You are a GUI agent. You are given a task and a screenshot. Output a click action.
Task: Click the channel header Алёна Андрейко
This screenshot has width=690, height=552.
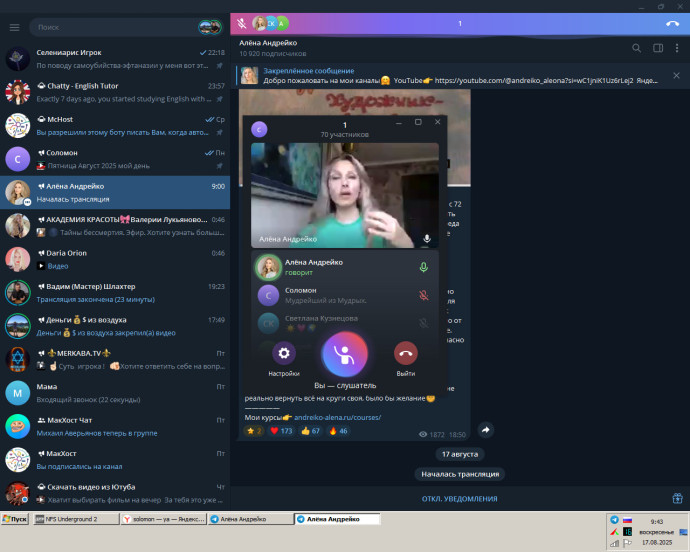click(268, 43)
